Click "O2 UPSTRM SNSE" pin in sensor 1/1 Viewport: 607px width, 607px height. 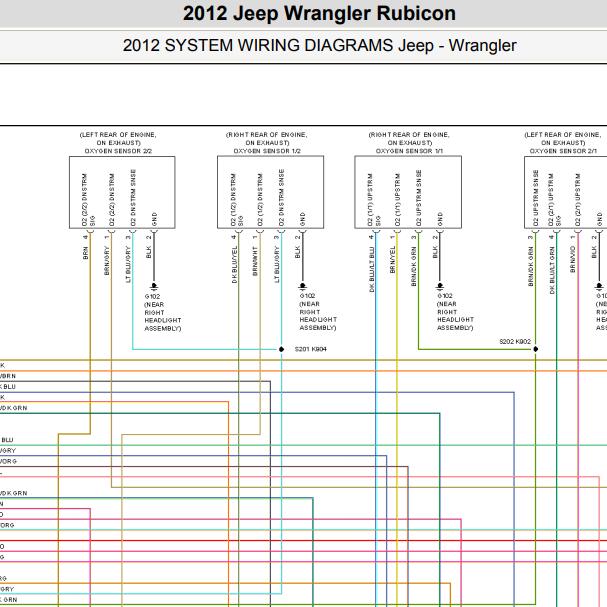(x=418, y=198)
